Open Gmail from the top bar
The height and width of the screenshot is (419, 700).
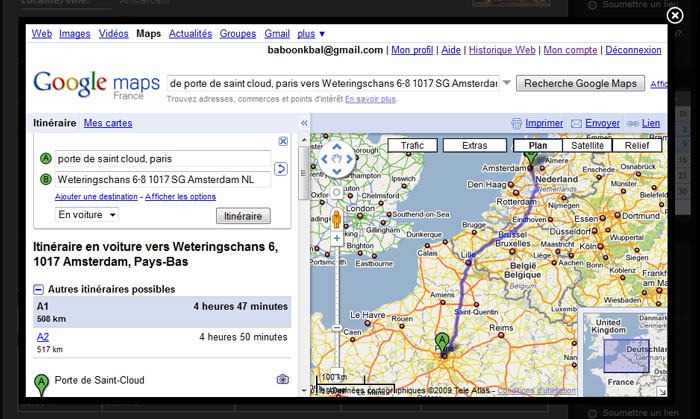click(x=277, y=33)
